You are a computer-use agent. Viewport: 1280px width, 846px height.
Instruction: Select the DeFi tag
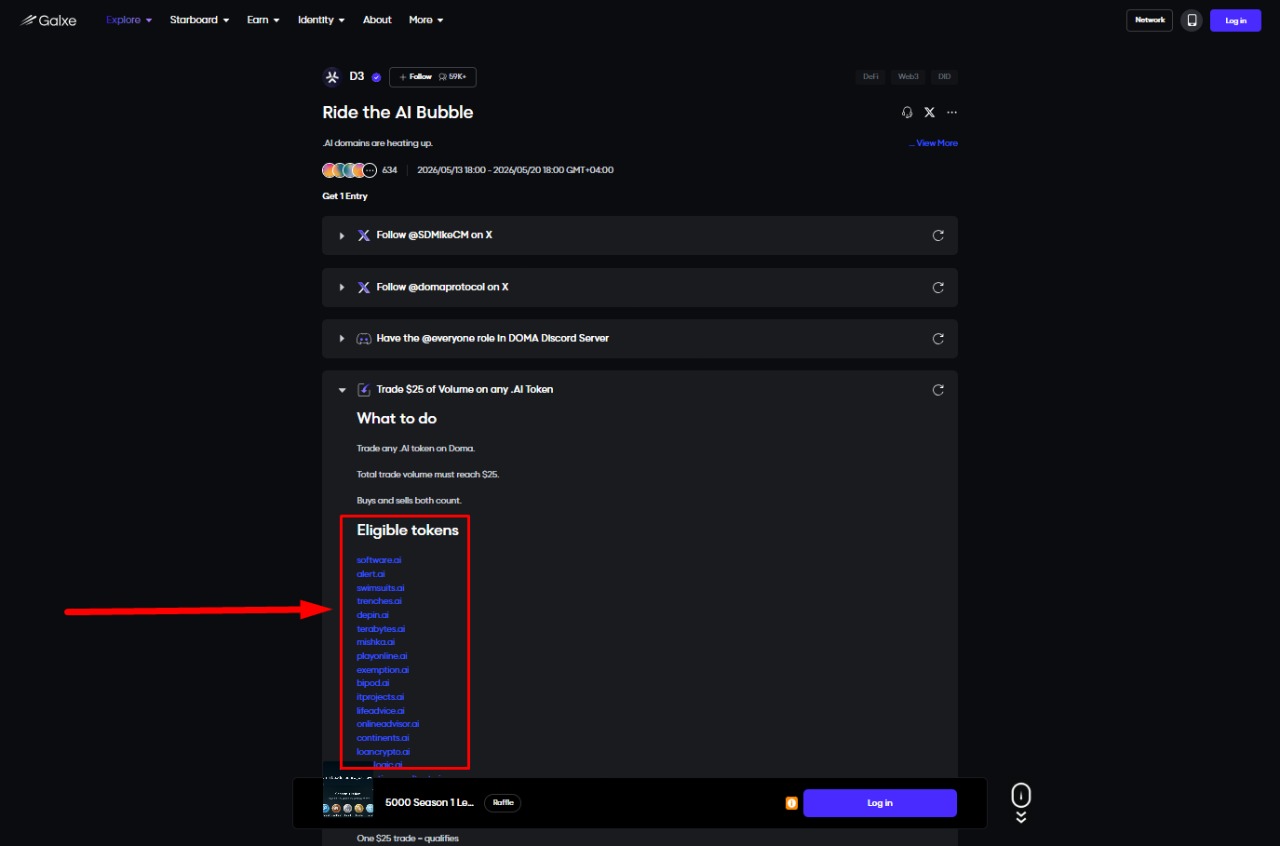click(x=871, y=77)
